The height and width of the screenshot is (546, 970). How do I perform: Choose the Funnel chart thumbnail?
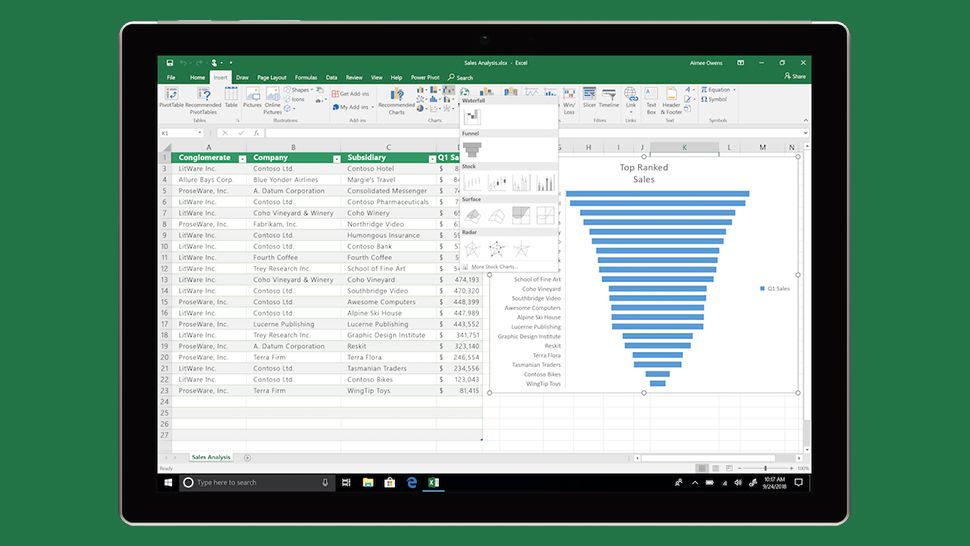472,149
